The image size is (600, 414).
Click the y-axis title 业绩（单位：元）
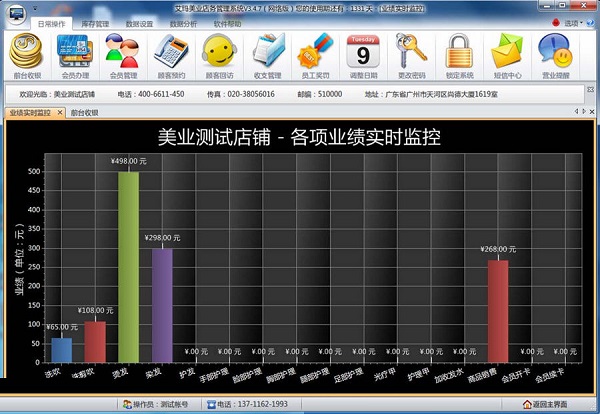coord(20,259)
